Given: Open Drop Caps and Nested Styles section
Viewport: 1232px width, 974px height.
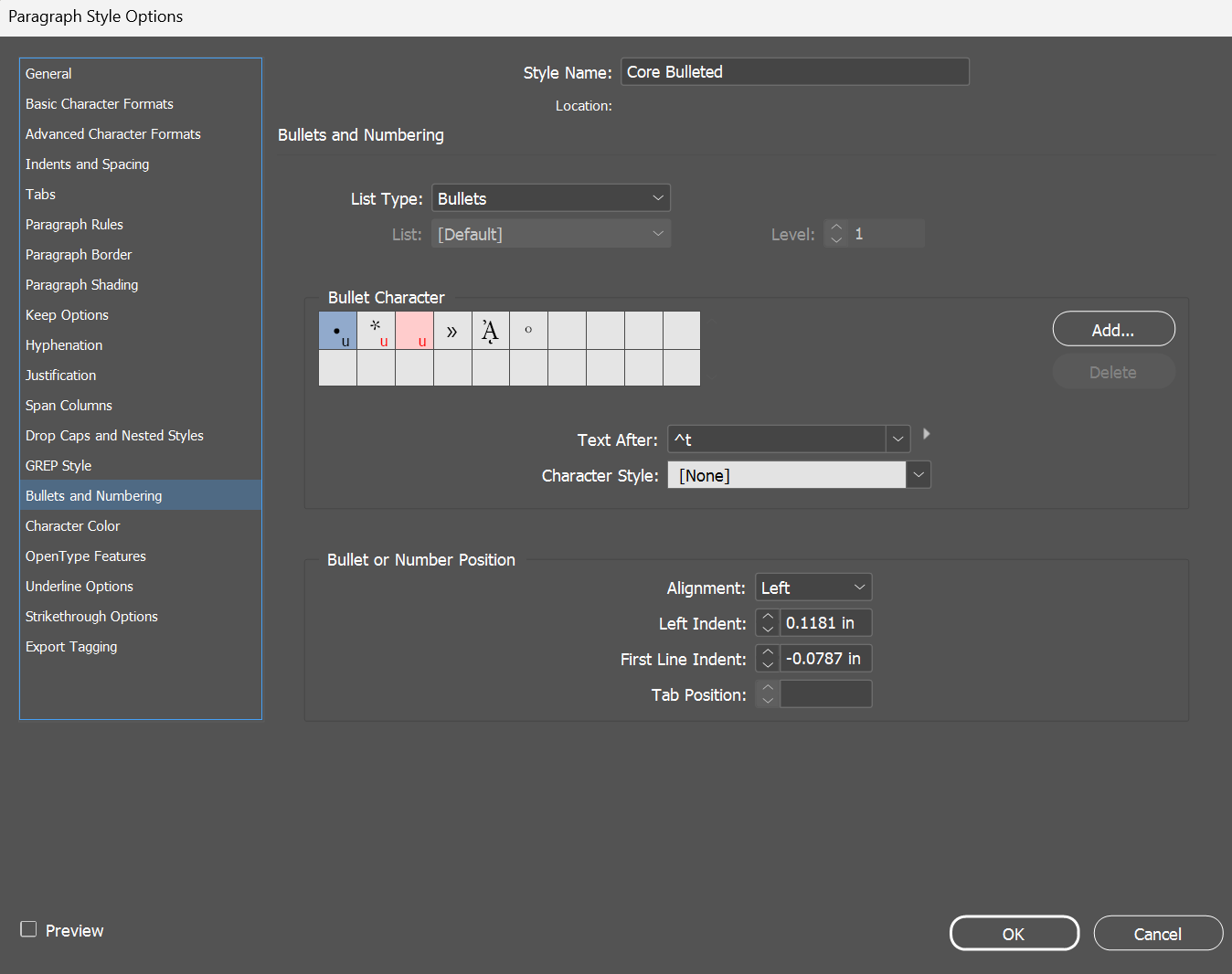Looking at the screenshot, I should [114, 435].
